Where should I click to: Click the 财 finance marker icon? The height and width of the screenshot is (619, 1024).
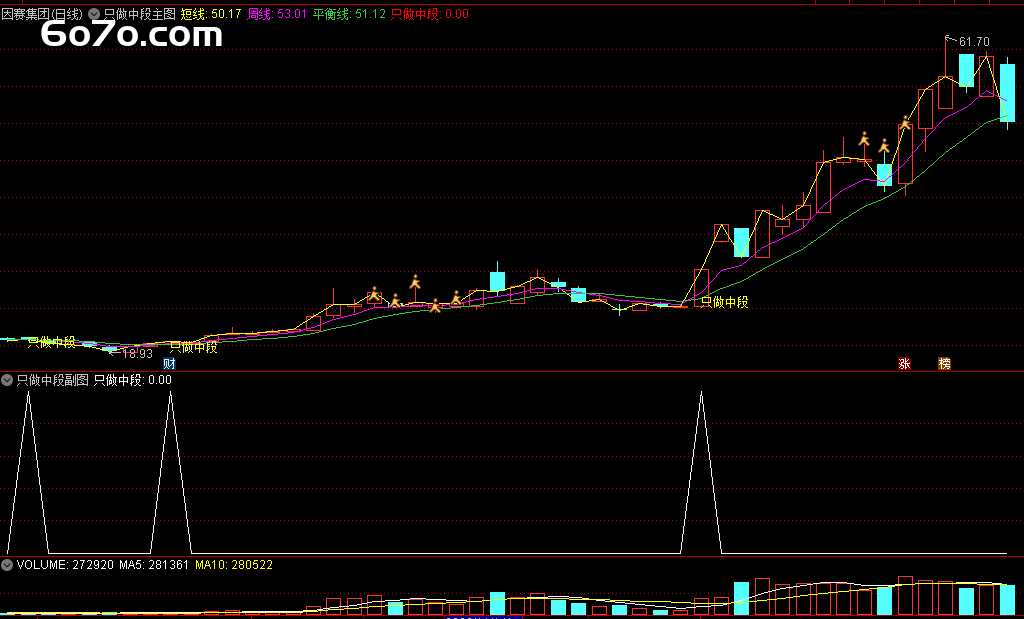[169, 364]
